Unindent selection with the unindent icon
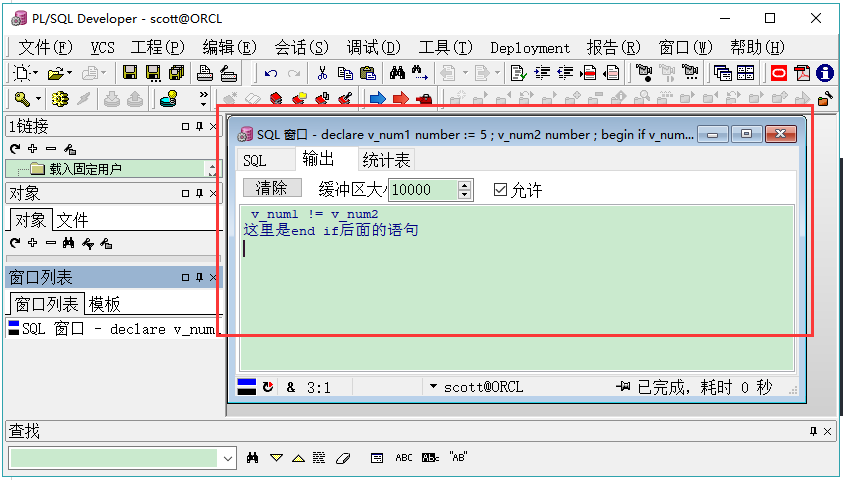Image resolution: width=843 pixels, height=480 pixels. 565,73
